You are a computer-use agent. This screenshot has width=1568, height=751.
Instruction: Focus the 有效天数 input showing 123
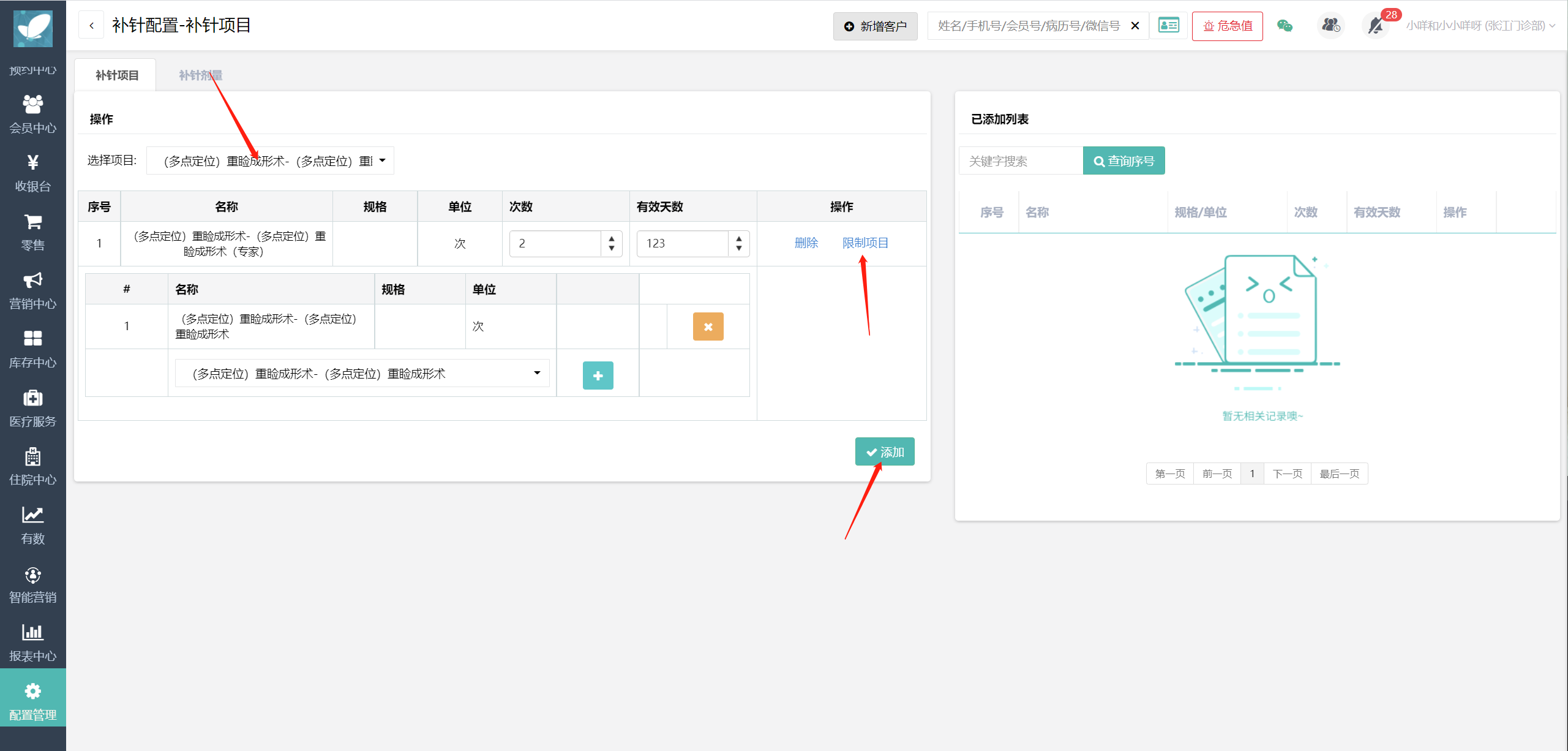tap(683, 243)
